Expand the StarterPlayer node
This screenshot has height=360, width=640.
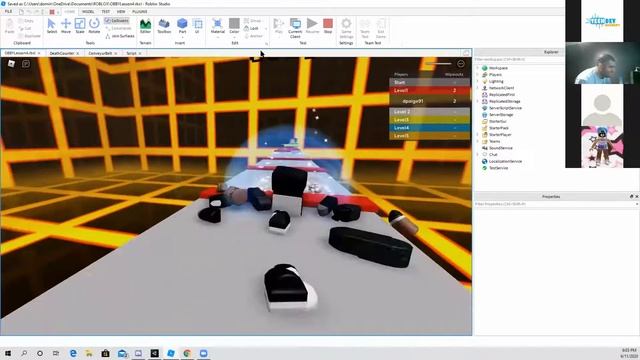pyautogui.click(x=478, y=134)
